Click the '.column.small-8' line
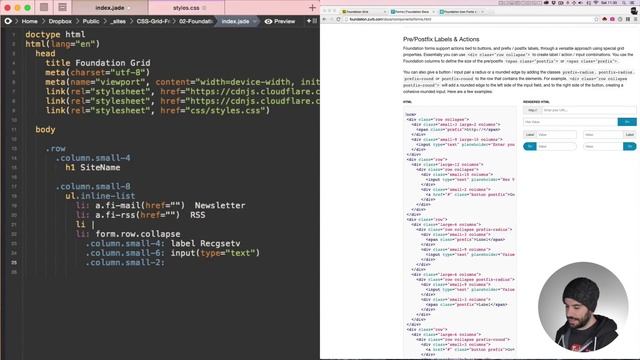This screenshot has height=360, width=640. pos(93,187)
